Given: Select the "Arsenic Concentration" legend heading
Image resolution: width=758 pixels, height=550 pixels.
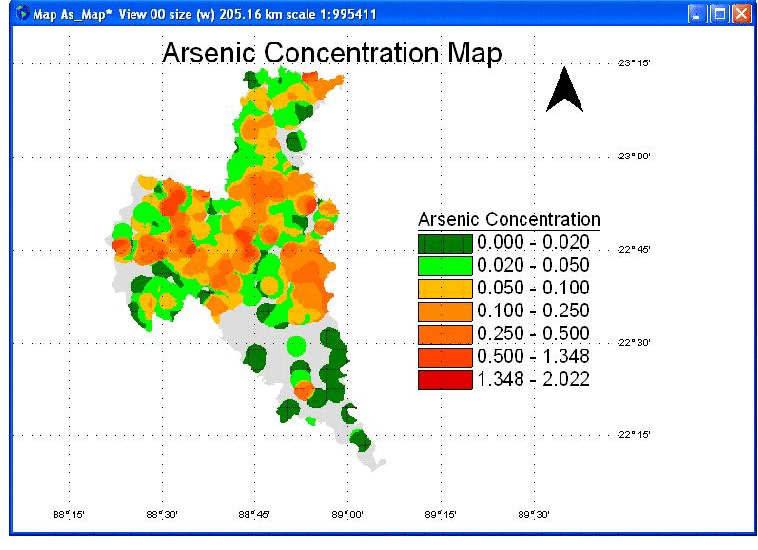Looking at the screenshot, I should pyautogui.click(x=508, y=219).
